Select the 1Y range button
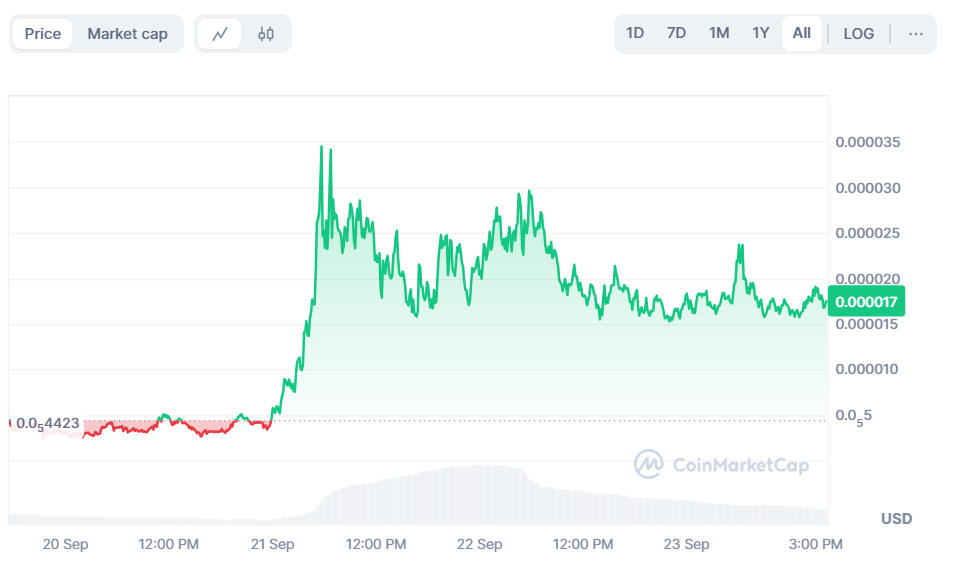This screenshot has width=953, height=580. [x=761, y=34]
